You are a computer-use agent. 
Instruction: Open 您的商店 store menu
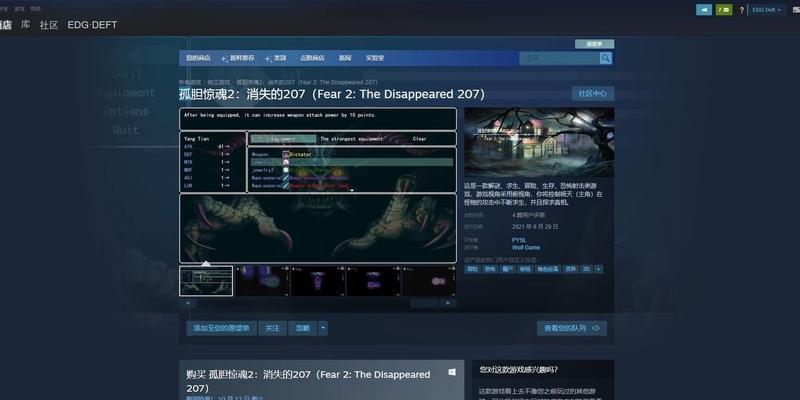(x=198, y=58)
